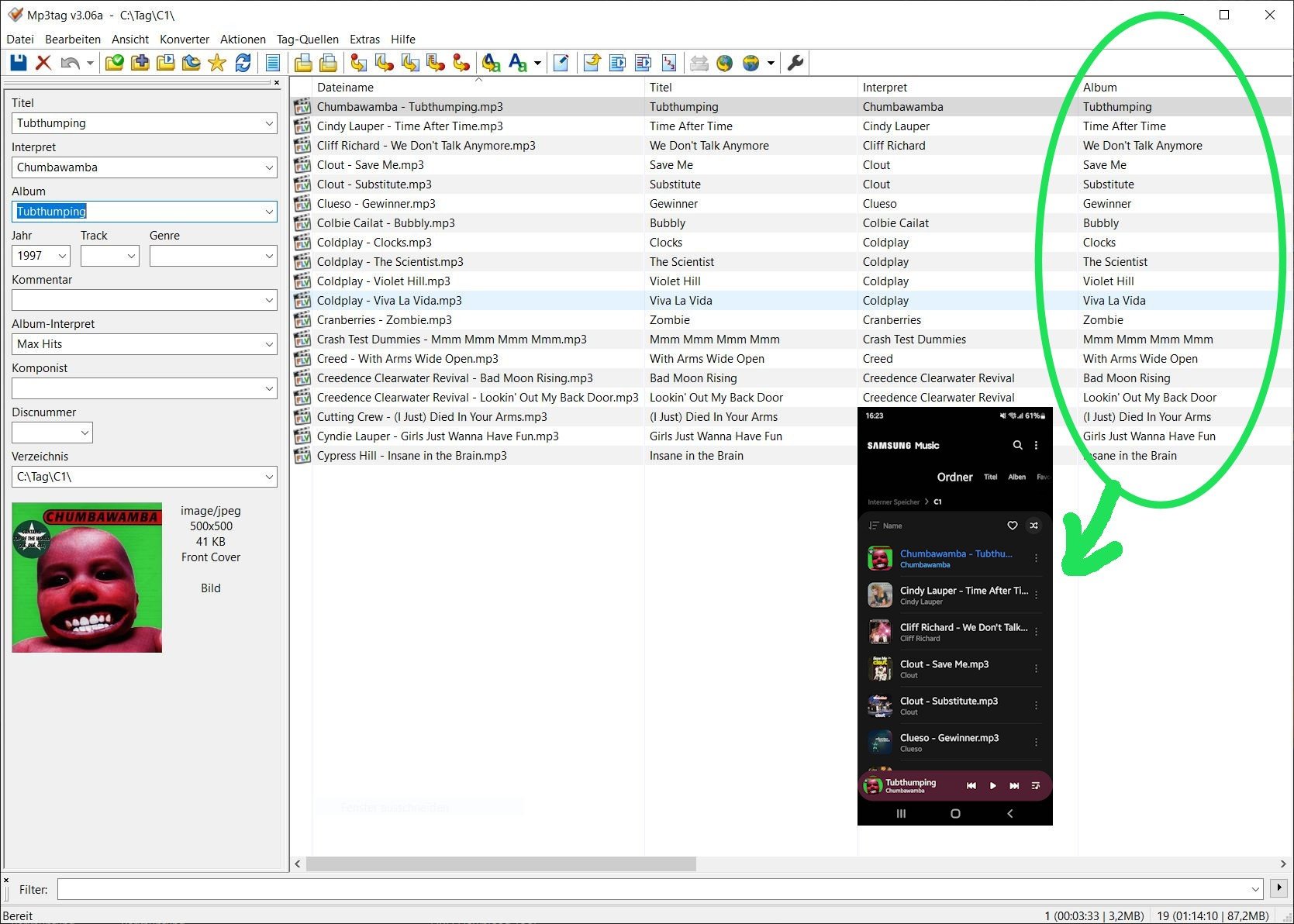Sort by the Titel column header
The image size is (1294, 924).
tap(751, 88)
